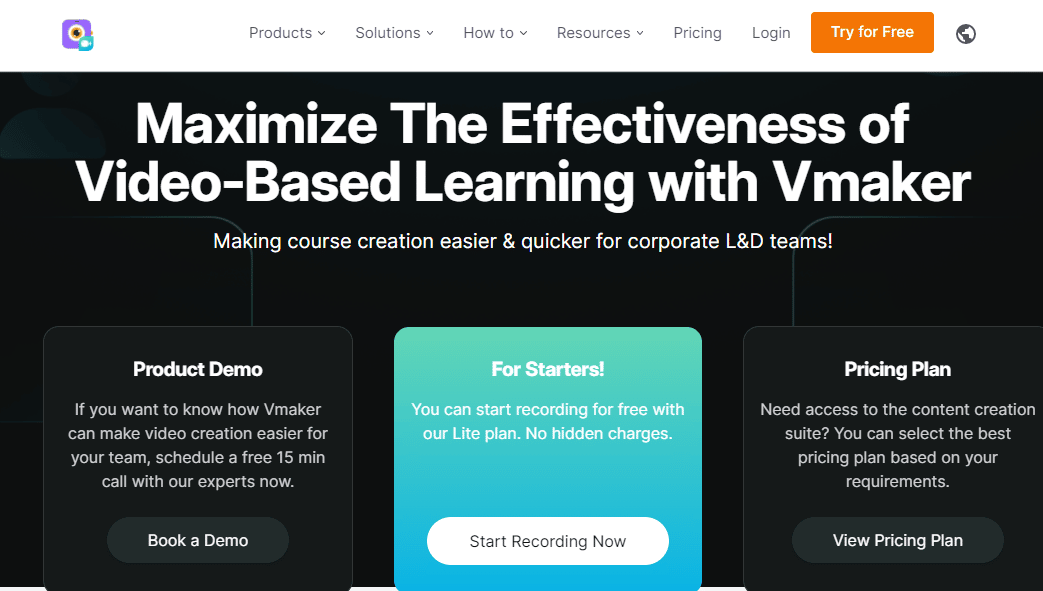Expand the Solutions dropdown menu
The width and height of the screenshot is (1043, 591).
click(394, 33)
